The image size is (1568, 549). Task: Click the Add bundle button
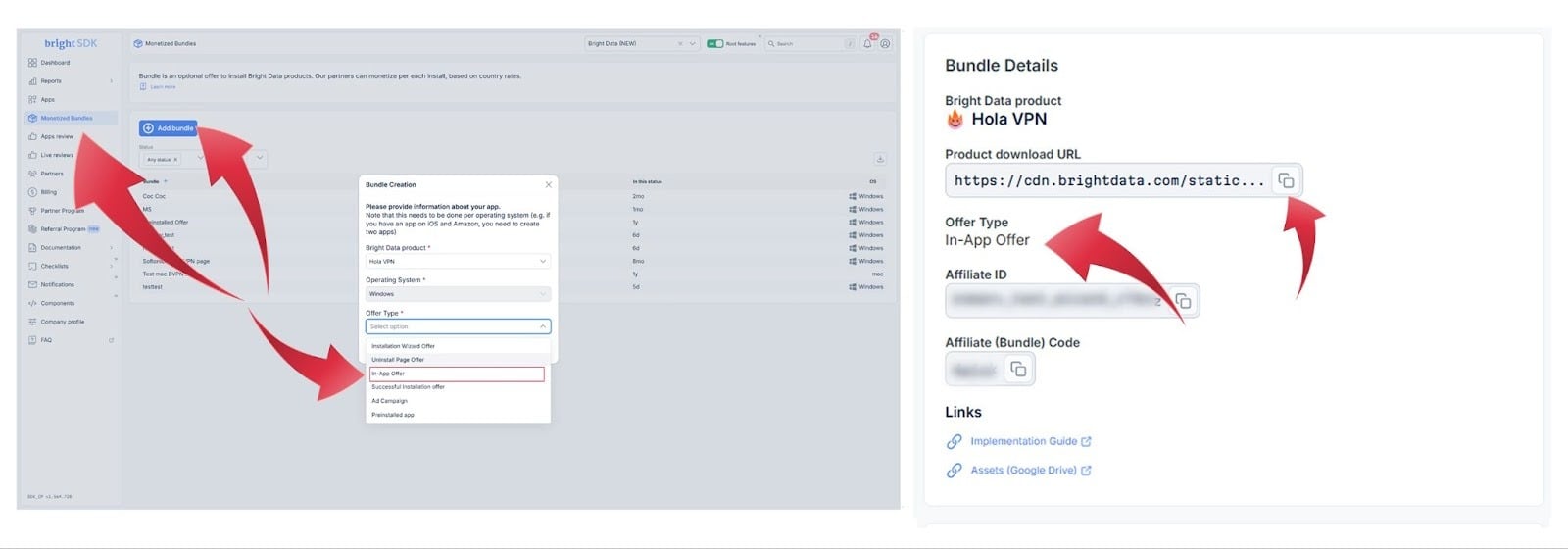pyautogui.click(x=168, y=128)
